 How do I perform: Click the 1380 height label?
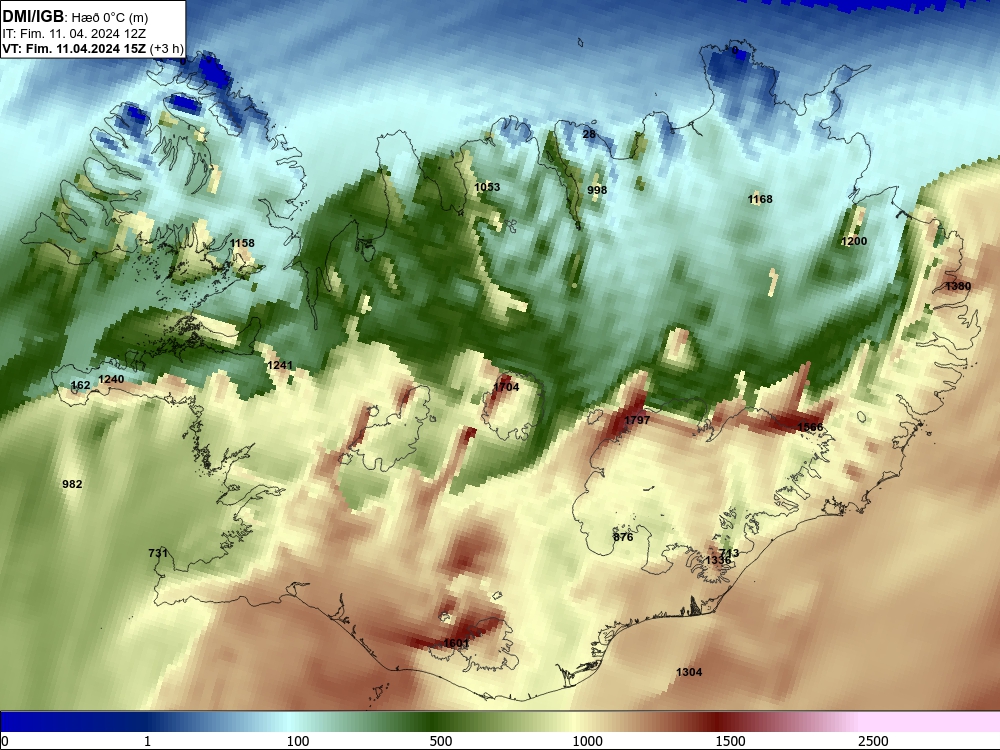[958, 286]
